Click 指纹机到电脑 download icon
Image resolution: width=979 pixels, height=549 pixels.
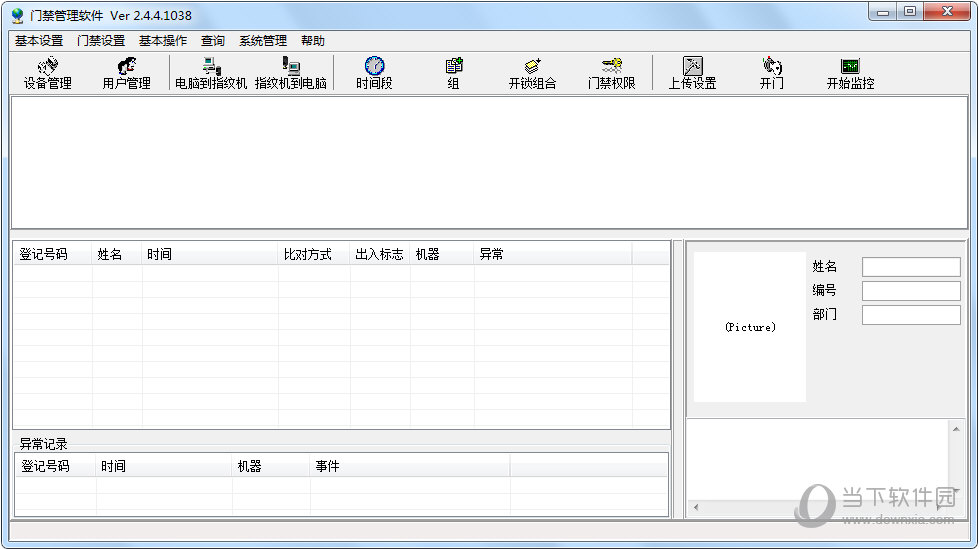coord(291,73)
